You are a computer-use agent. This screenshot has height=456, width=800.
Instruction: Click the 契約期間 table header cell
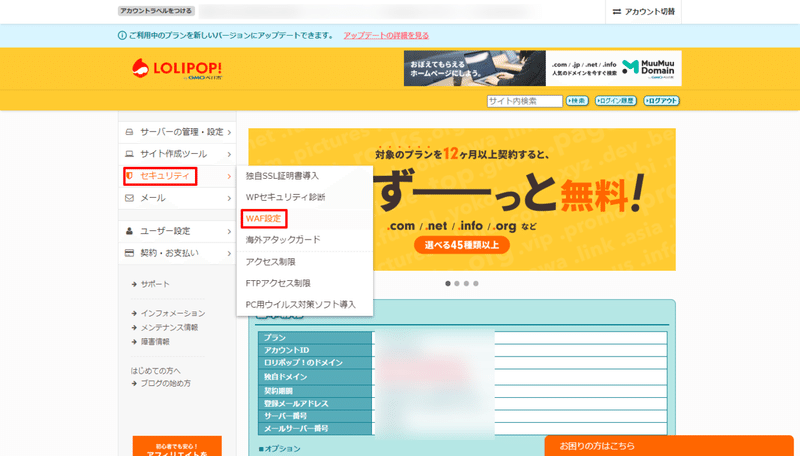pyautogui.click(x=315, y=391)
